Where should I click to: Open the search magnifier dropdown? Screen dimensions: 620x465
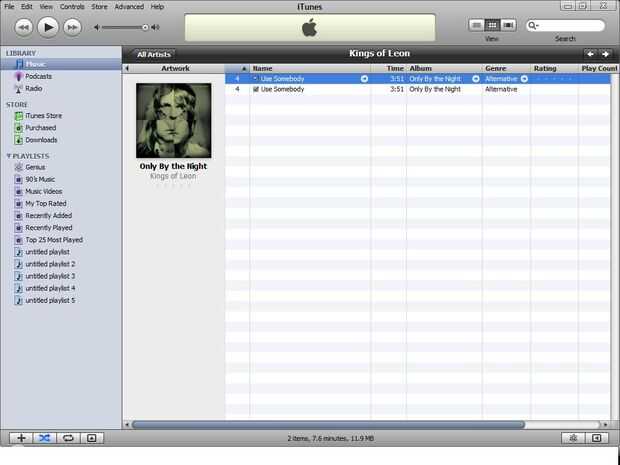(x=533, y=26)
